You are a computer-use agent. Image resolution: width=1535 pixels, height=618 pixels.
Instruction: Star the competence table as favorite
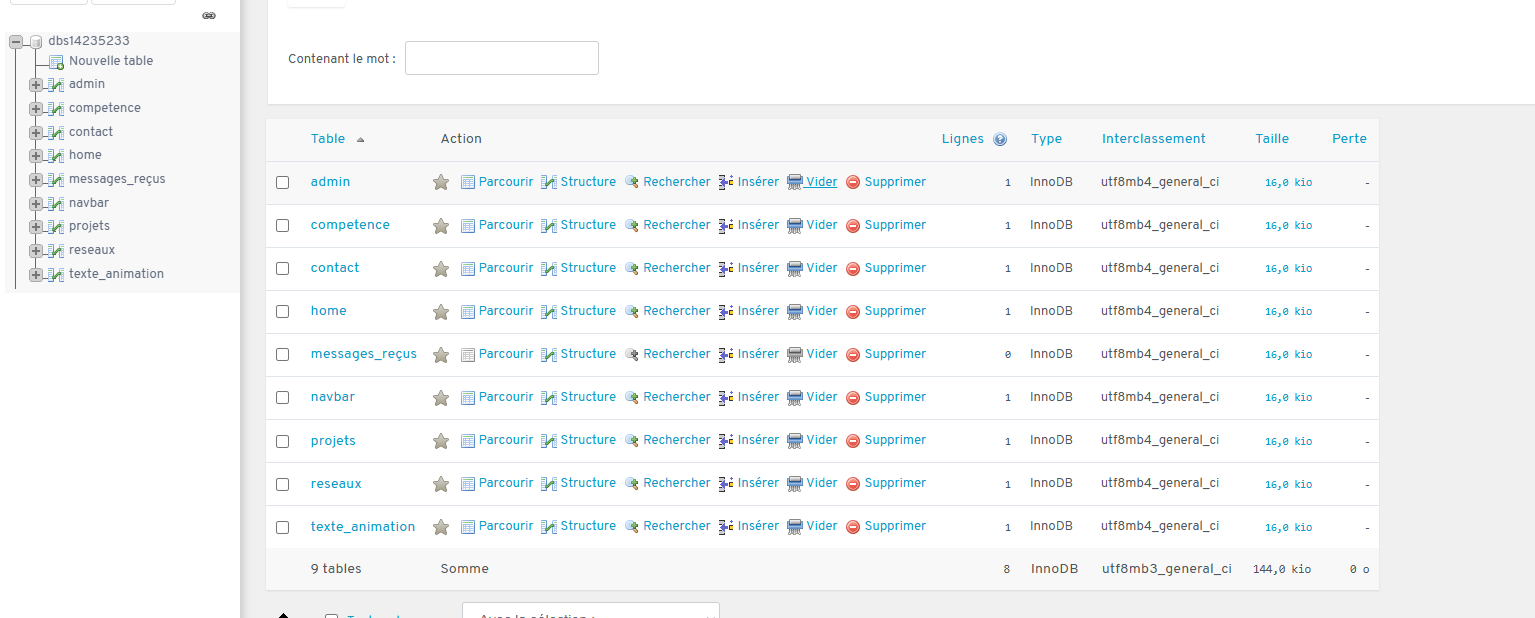click(441, 225)
